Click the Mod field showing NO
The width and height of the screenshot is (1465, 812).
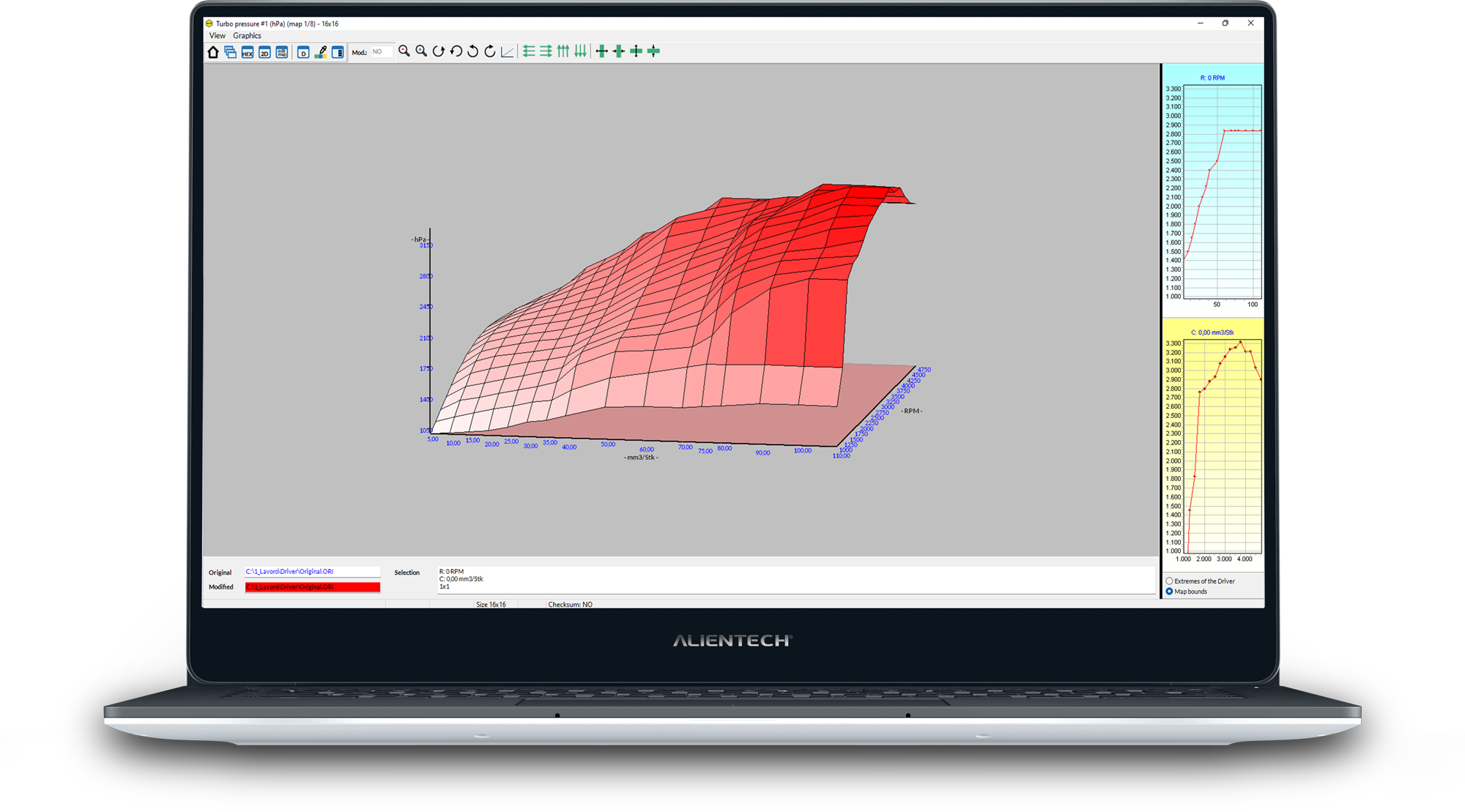382,52
